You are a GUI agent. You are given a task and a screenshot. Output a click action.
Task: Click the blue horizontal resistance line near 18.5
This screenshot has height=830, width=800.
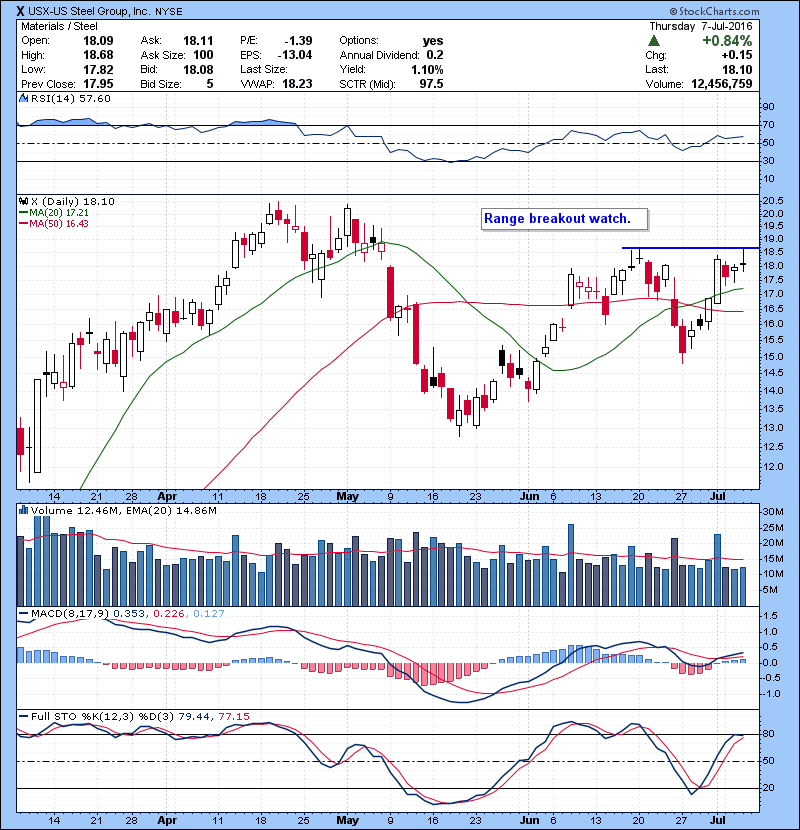click(690, 248)
